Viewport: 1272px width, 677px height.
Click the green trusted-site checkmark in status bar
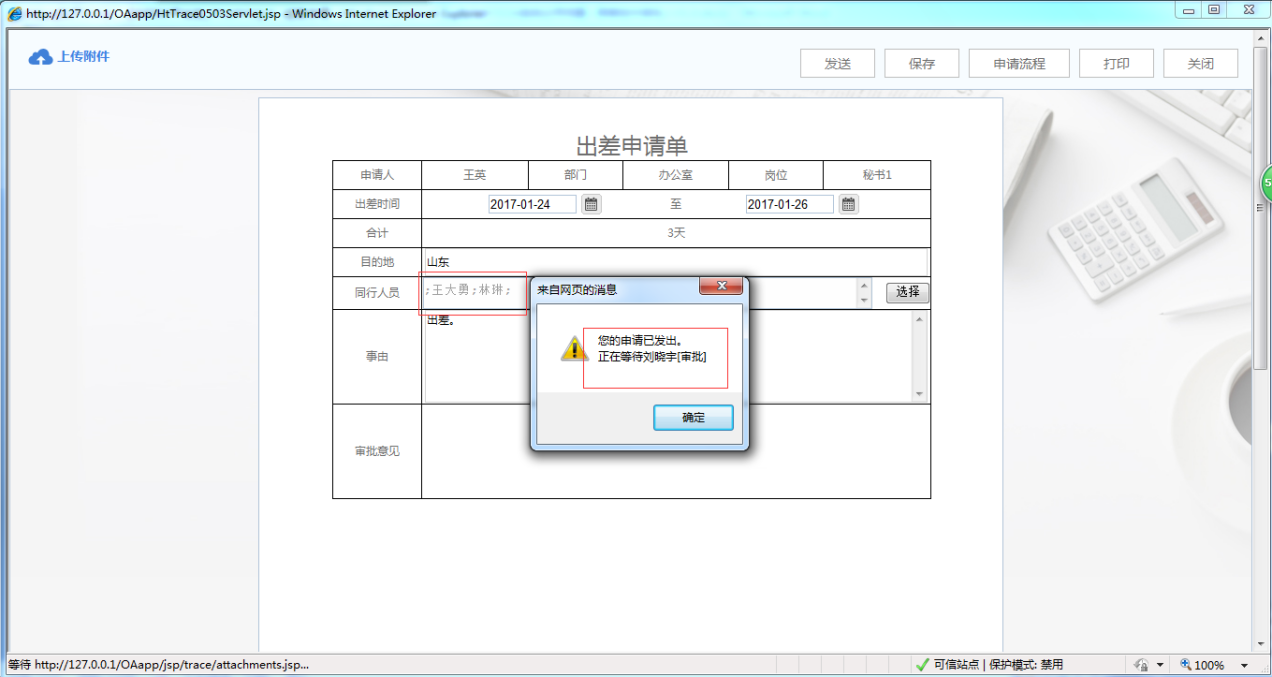[922, 663]
